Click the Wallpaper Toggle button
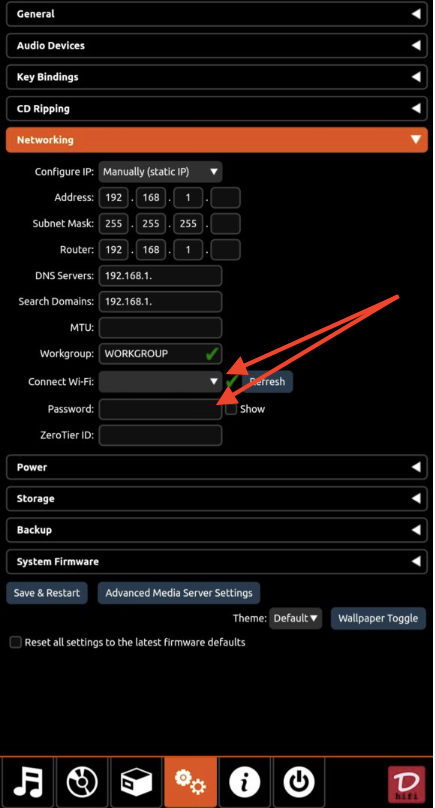 pos(378,618)
